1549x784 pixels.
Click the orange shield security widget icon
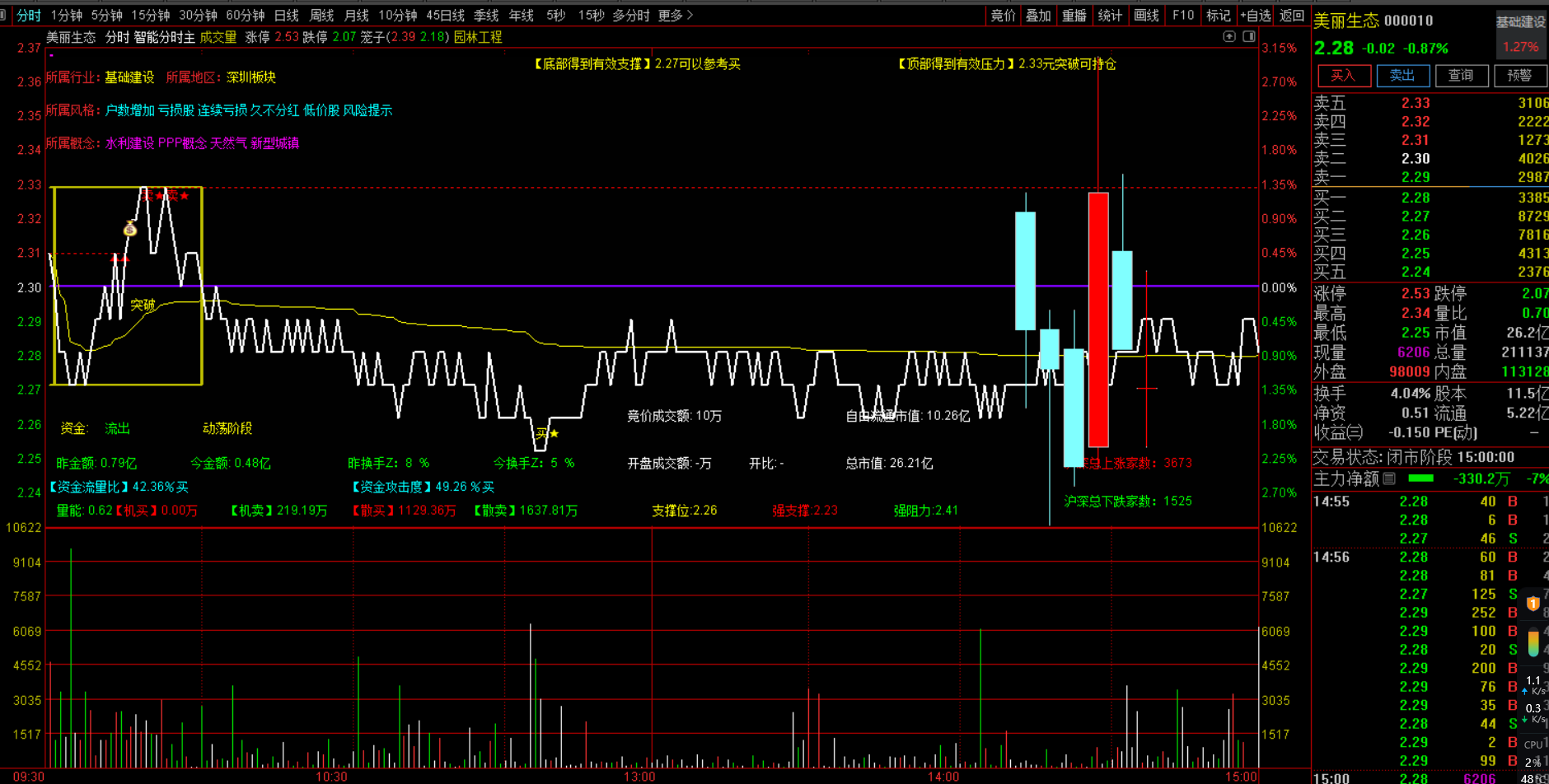pyautogui.click(x=1533, y=604)
